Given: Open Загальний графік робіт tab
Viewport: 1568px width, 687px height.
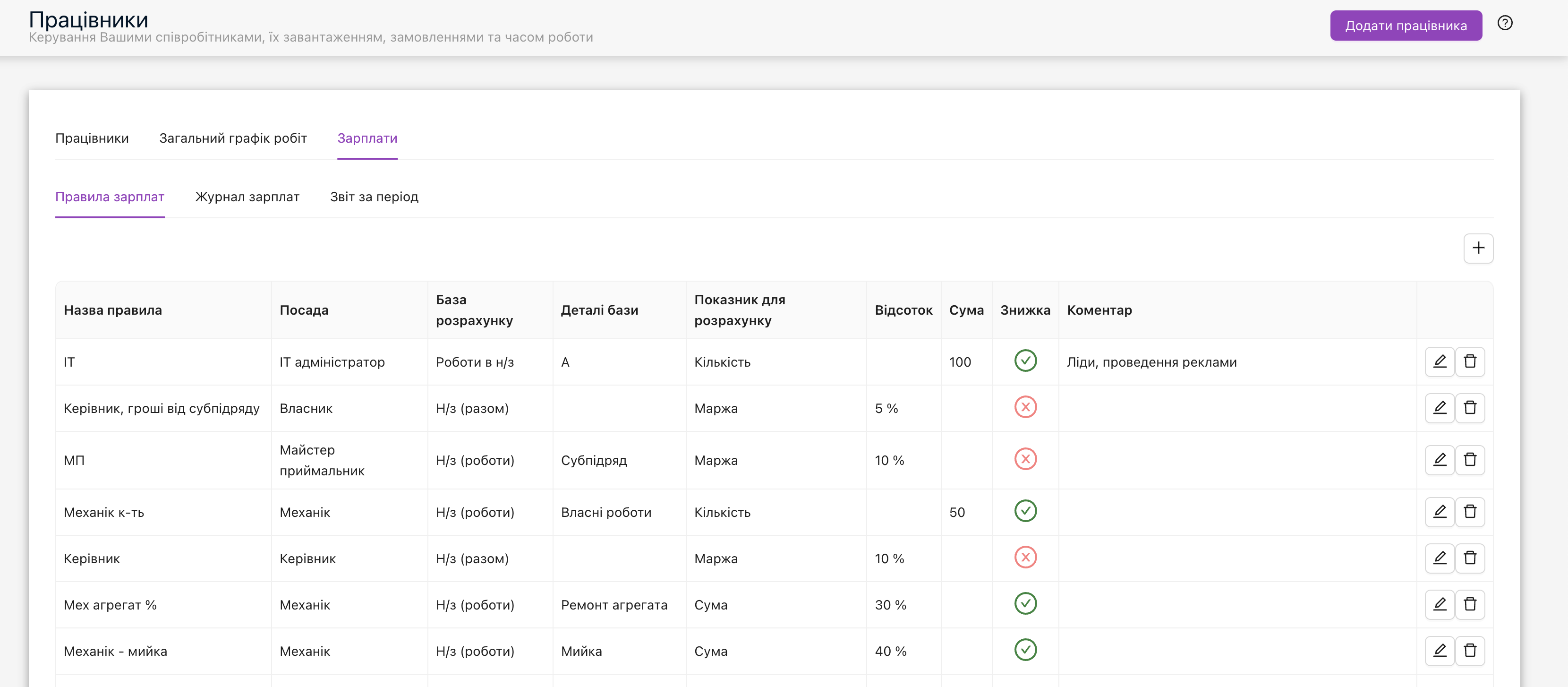Looking at the screenshot, I should coord(233,138).
